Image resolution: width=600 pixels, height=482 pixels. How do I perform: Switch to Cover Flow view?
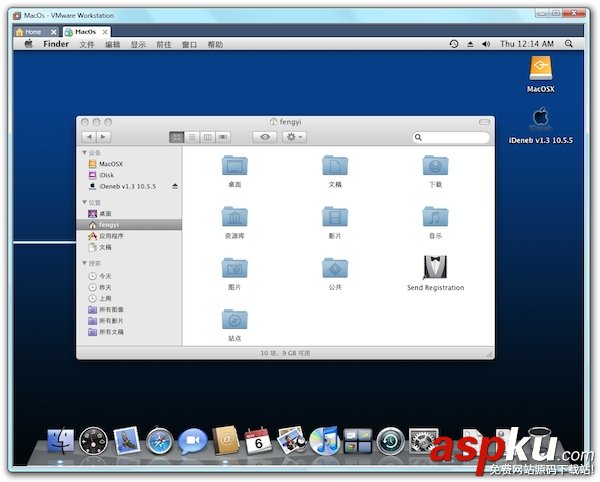[x=223, y=137]
